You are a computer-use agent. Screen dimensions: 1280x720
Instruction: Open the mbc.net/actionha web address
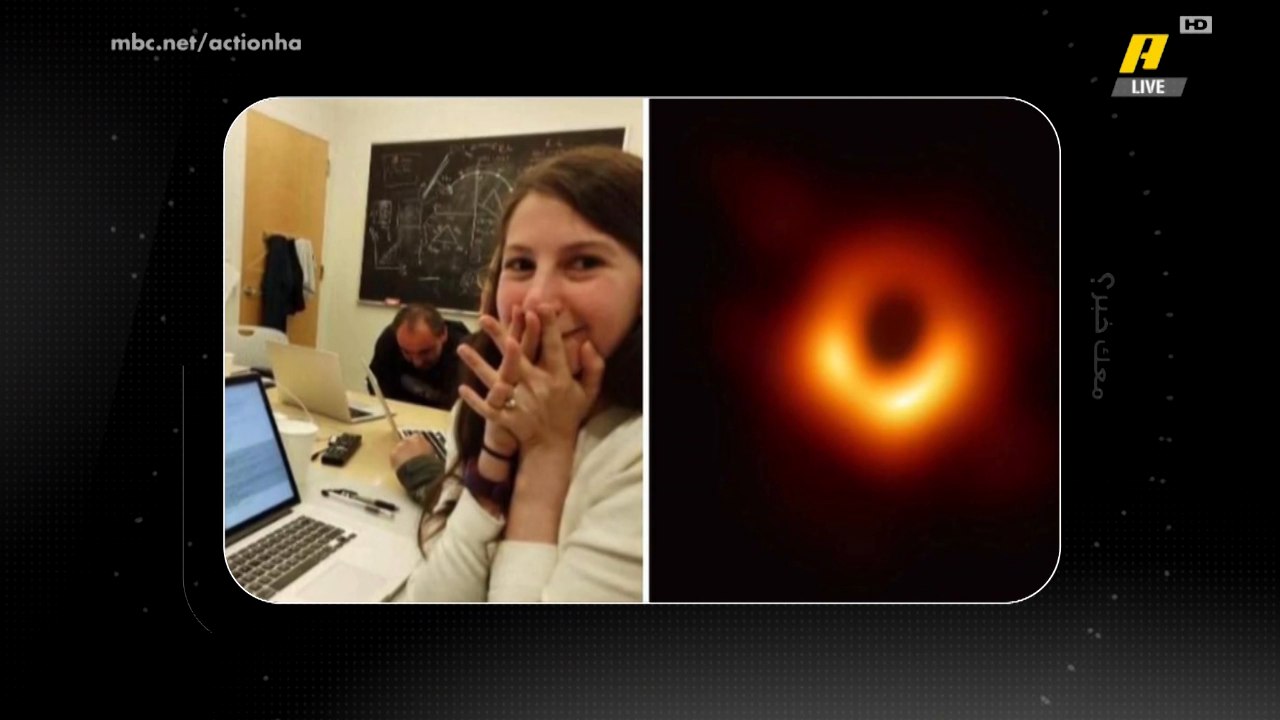(x=205, y=43)
